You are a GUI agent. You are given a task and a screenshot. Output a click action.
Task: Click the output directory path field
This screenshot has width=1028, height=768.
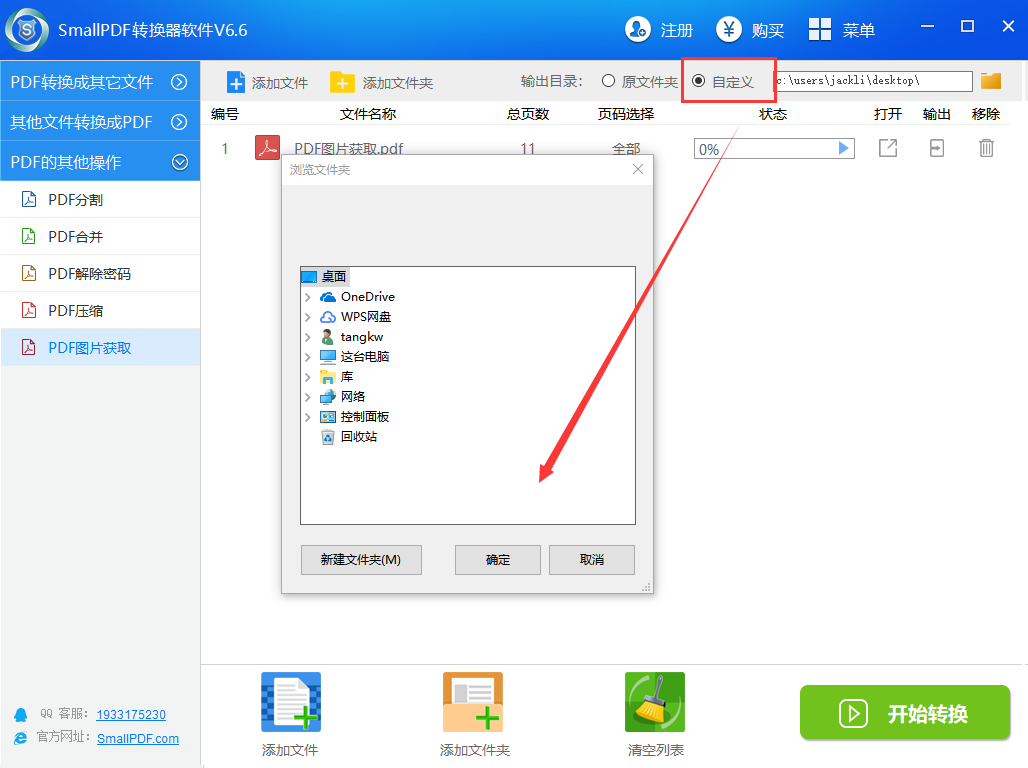click(873, 81)
